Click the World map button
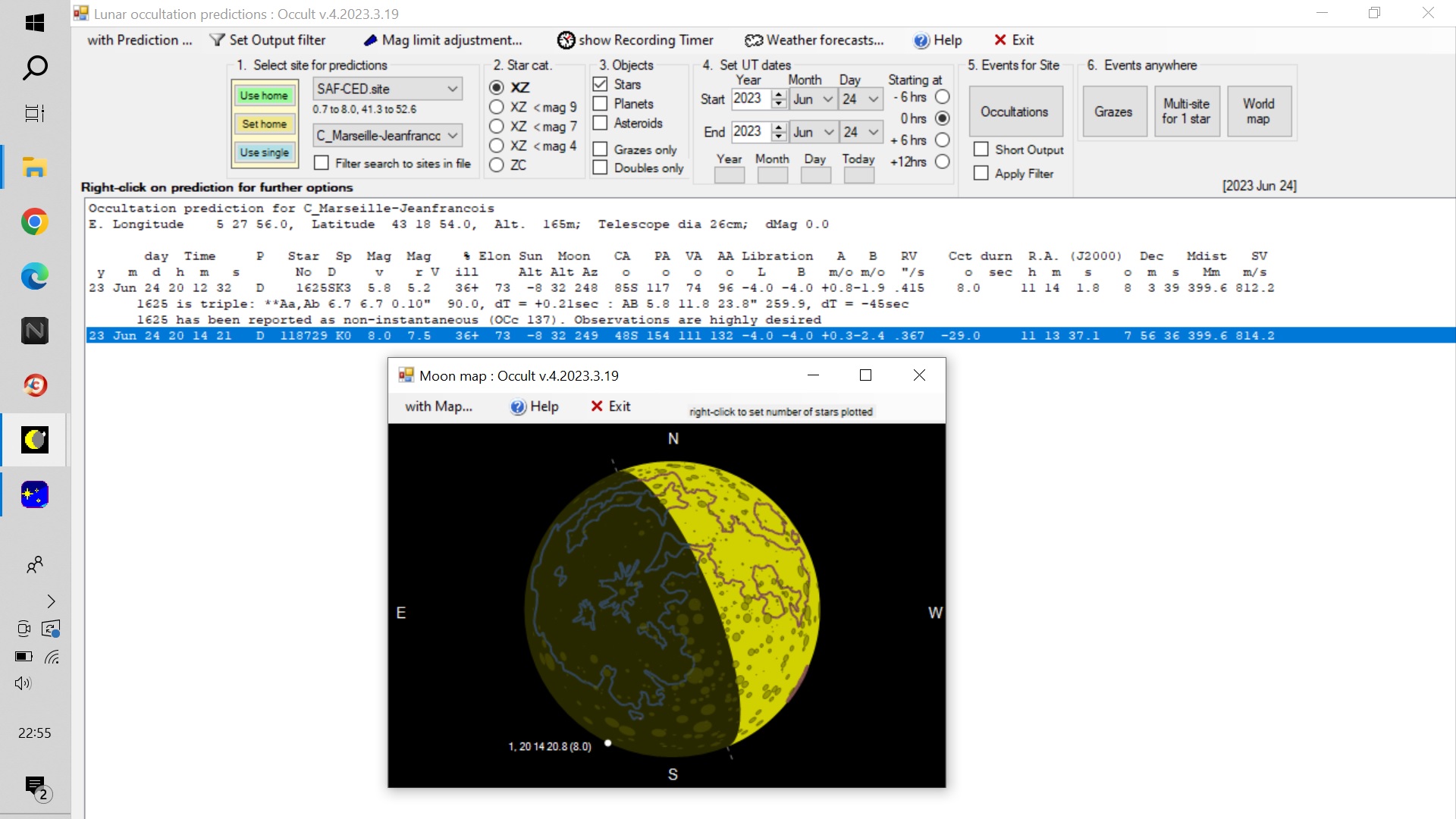 click(1258, 111)
